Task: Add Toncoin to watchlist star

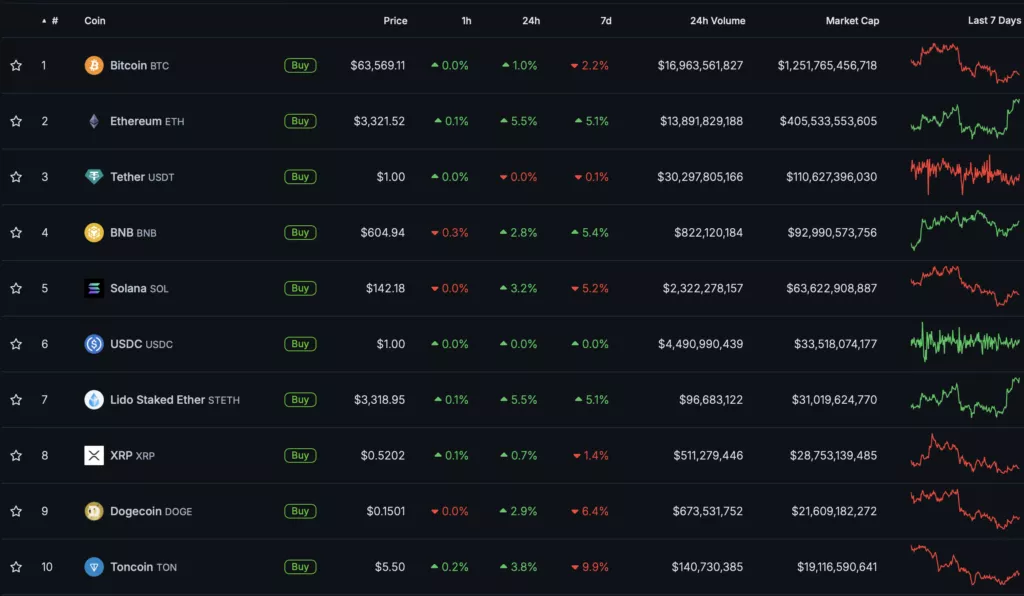Action: [16, 567]
